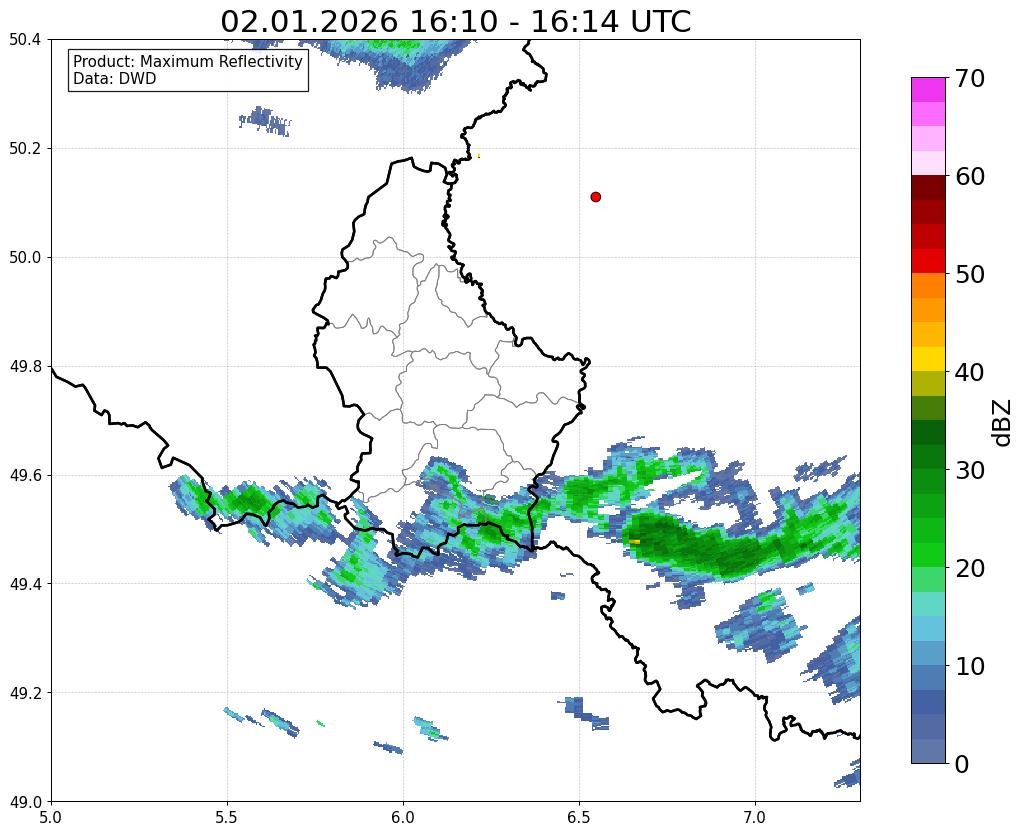Select the 'Product: Maximum Reflectivity' text
Viewport: 1023px width, 834px height.
click(x=188, y=62)
